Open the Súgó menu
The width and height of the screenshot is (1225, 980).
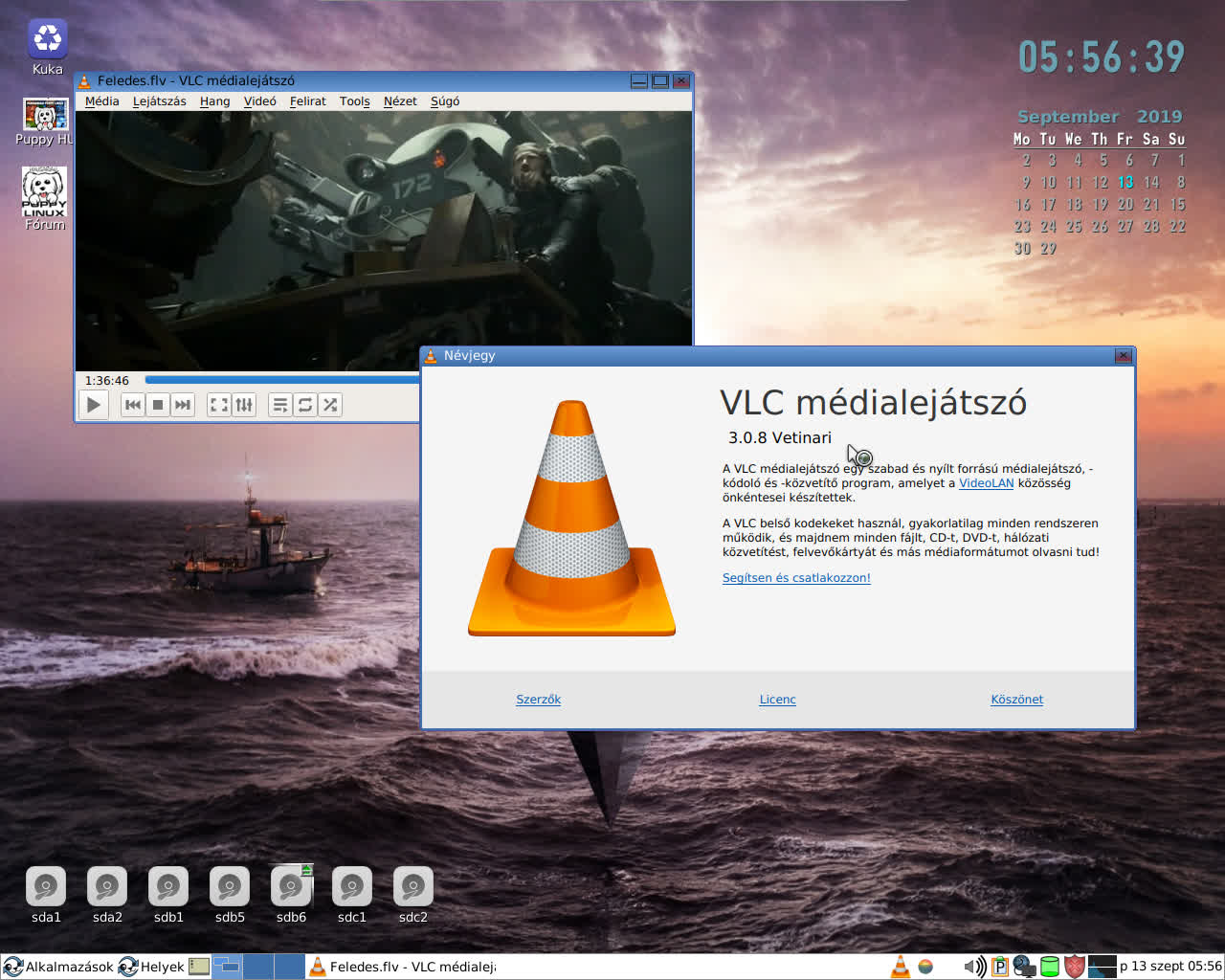(x=445, y=101)
